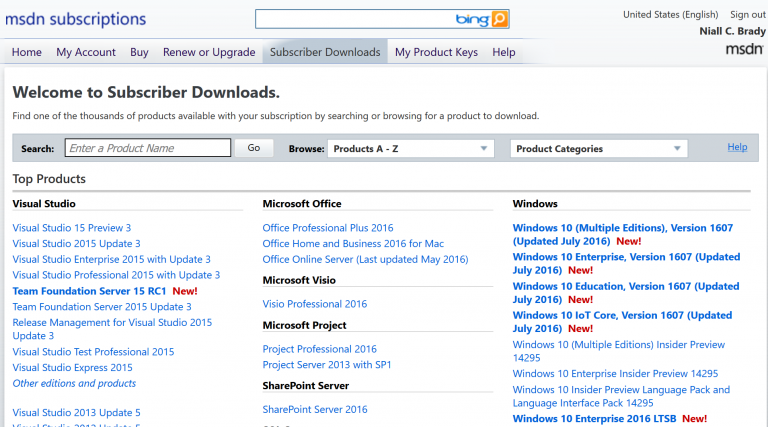768x427 pixels.
Task: Click the Enter a Product Name field
Action: coord(148,148)
